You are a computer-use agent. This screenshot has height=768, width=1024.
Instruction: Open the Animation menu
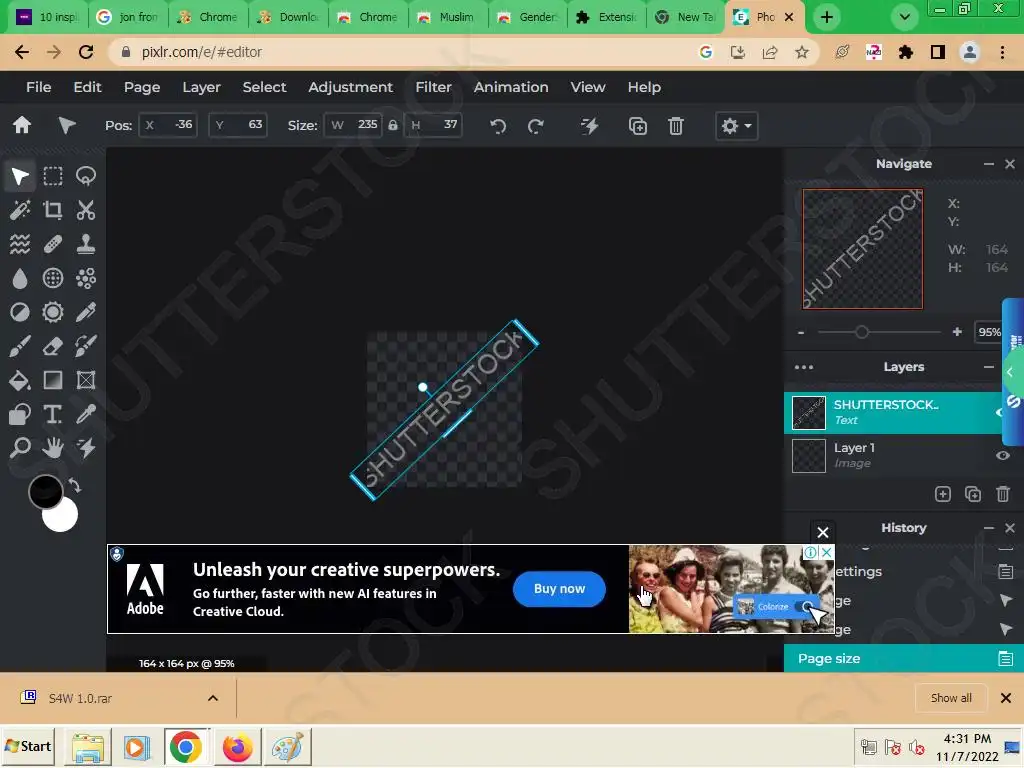511,87
